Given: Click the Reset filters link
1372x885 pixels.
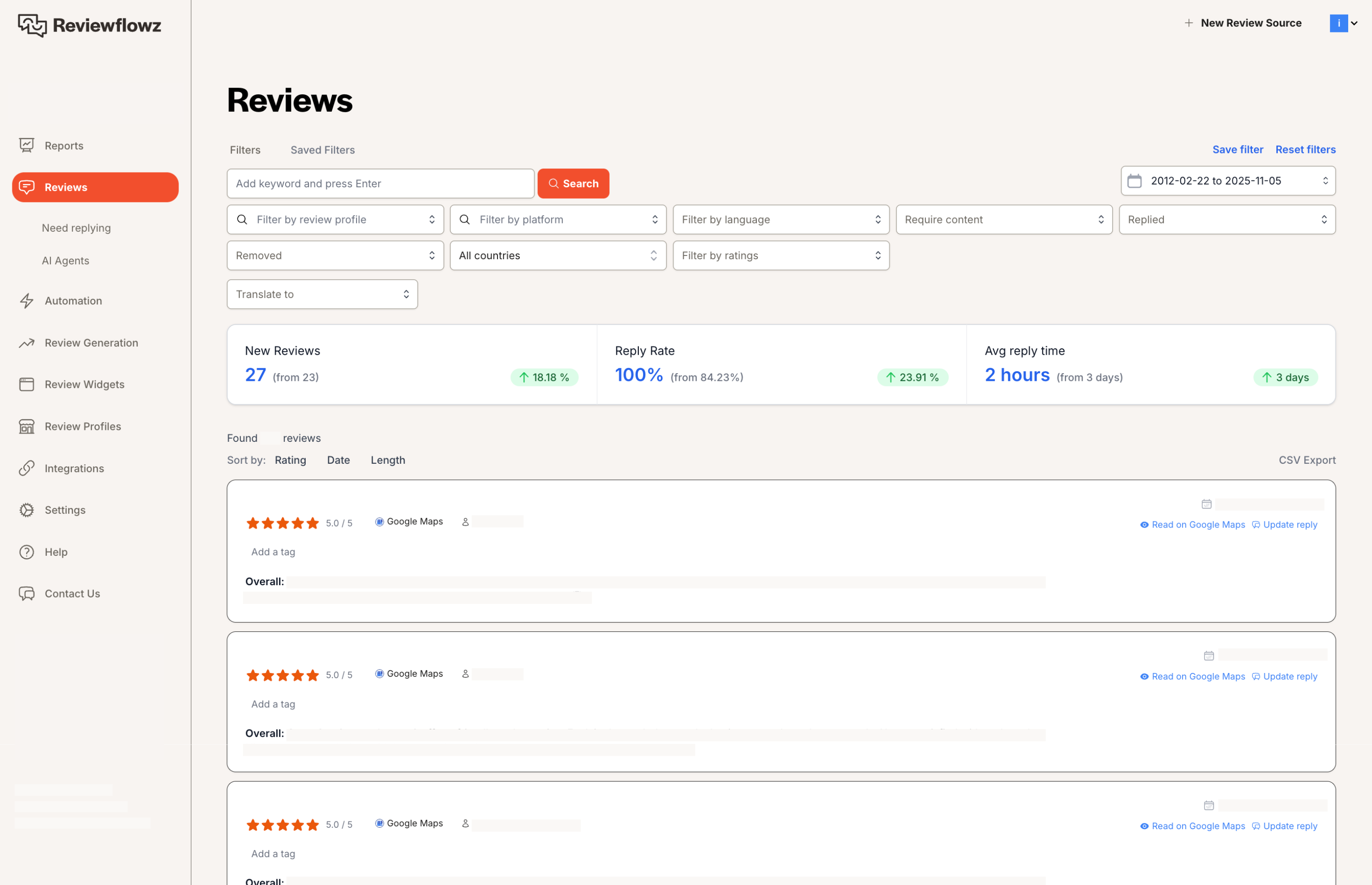Looking at the screenshot, I should coord(1305,149).
